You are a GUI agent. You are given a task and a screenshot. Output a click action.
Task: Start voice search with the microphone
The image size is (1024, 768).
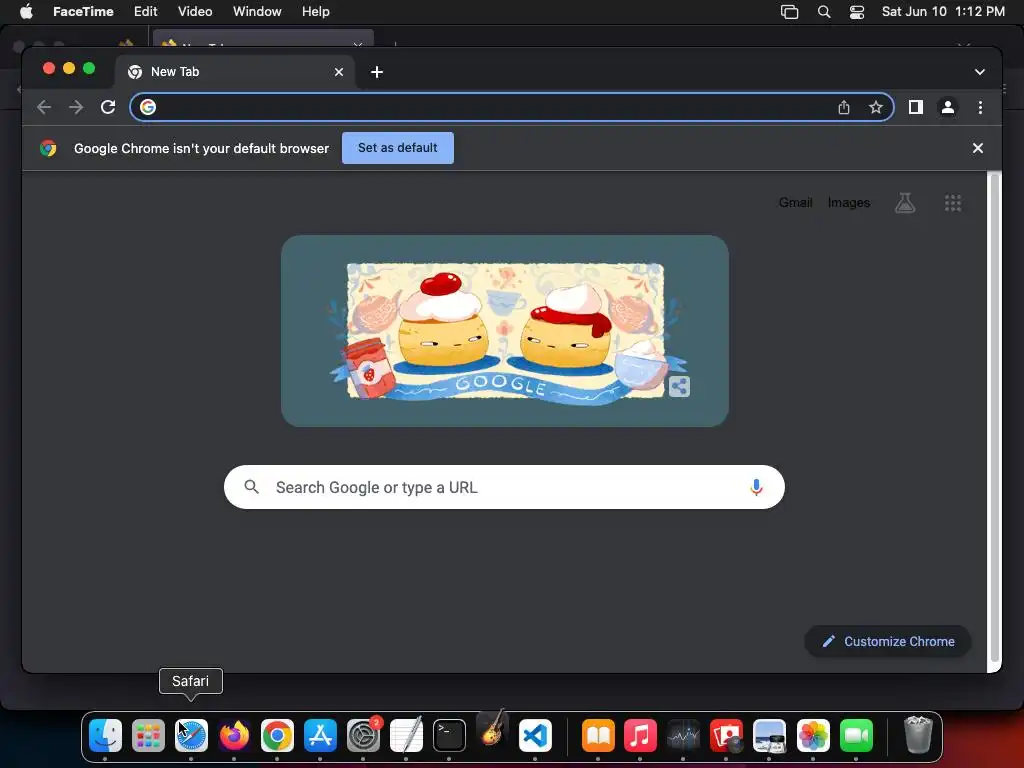coord(756,487)
